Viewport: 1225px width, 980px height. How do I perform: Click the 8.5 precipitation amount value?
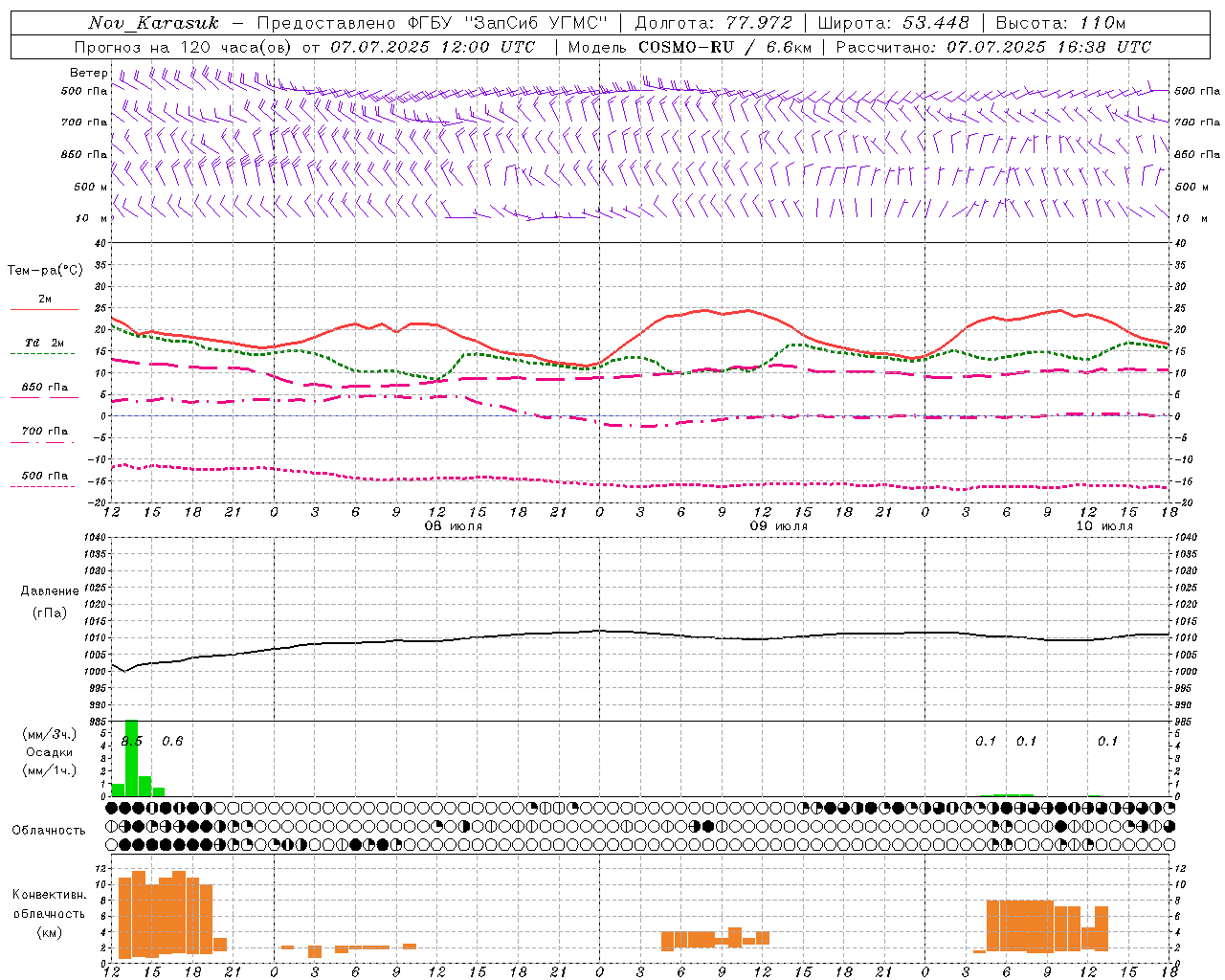131,741
